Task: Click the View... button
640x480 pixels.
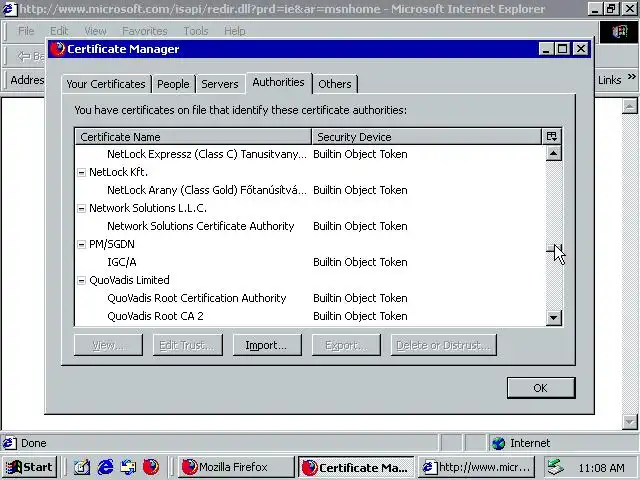Action: click(x=108, y=345)
